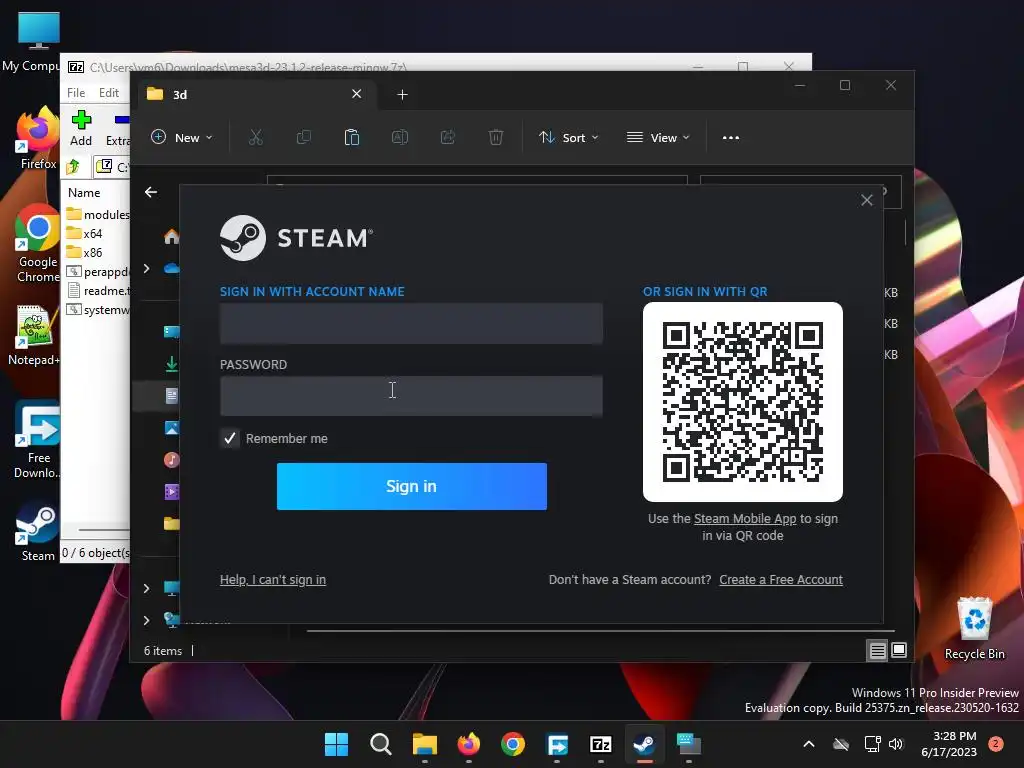The image size is (1024, 768).
Task: Open the taskbar clock and date
Action: point(949,744)
